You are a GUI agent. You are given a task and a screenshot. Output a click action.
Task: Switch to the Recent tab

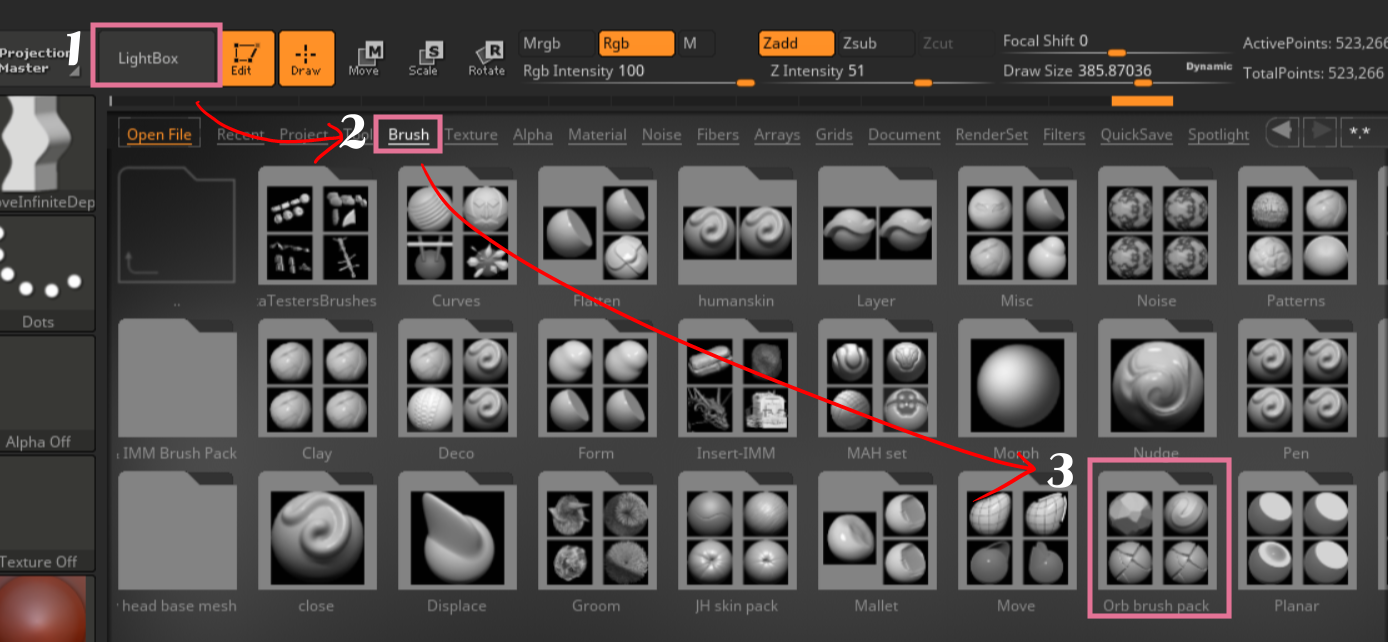click(x=240, y=134)
